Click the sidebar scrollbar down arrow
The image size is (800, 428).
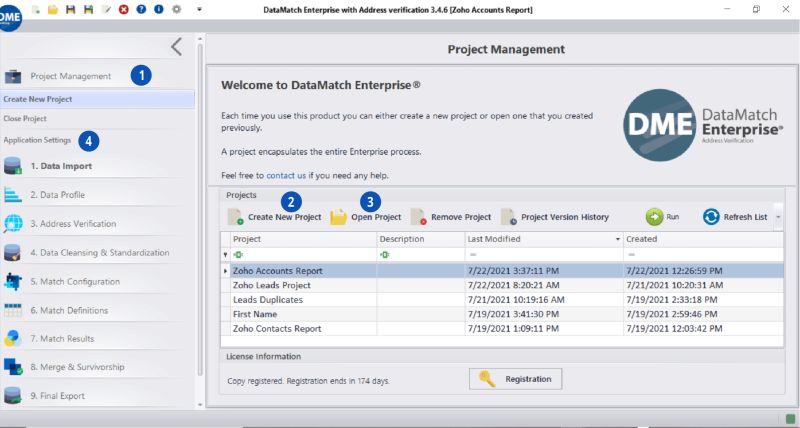tap(199, 405)
